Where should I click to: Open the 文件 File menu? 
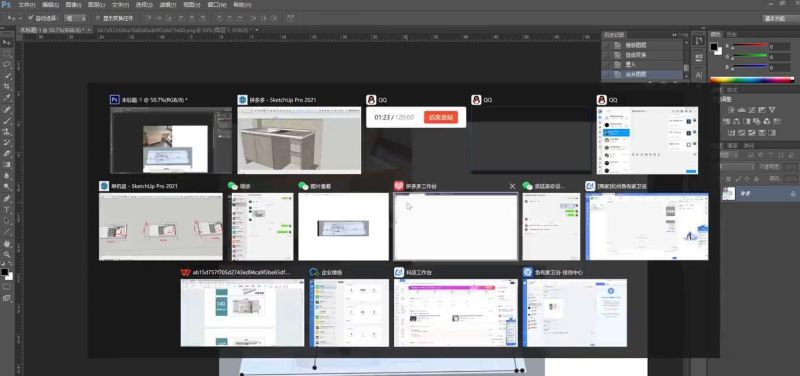27,5
